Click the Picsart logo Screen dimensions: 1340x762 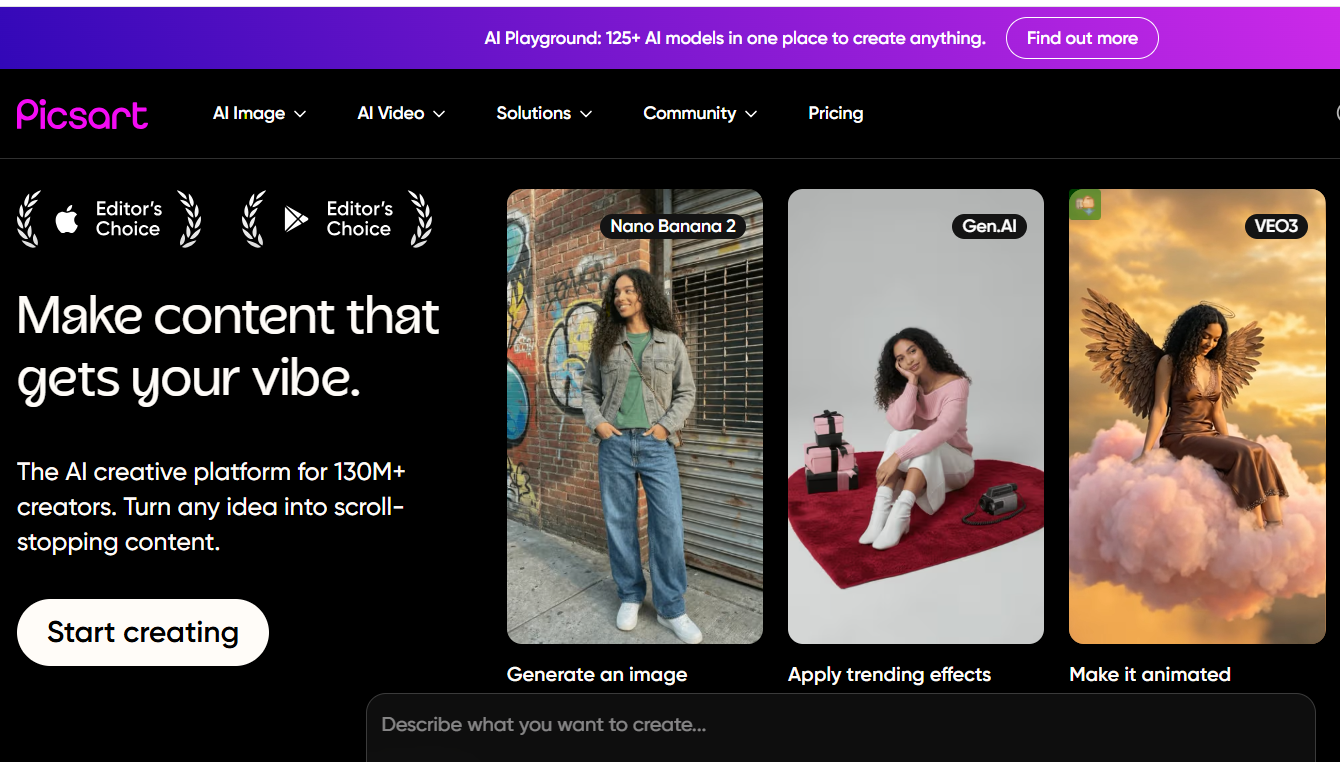tap(82, 114)
